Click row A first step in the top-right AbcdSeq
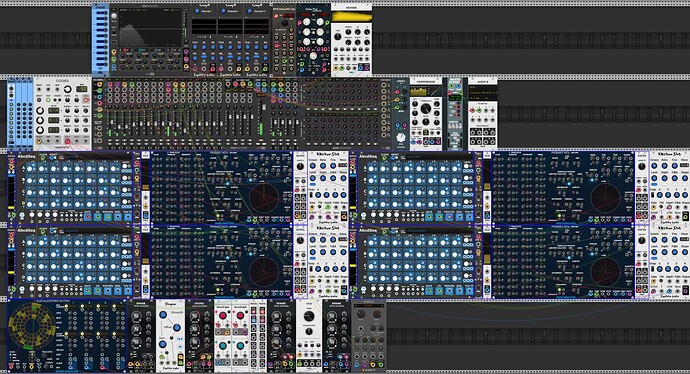This screenshot has height=374, width=690. [x=372, y=168]
